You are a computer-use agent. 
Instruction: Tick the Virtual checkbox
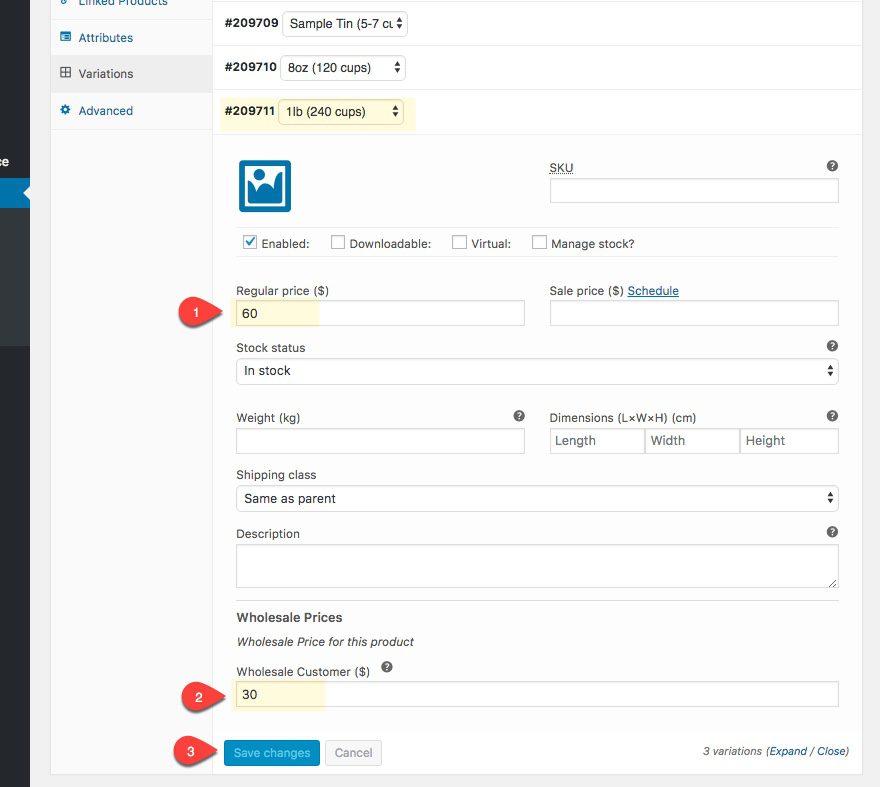(x=459, y=242)
